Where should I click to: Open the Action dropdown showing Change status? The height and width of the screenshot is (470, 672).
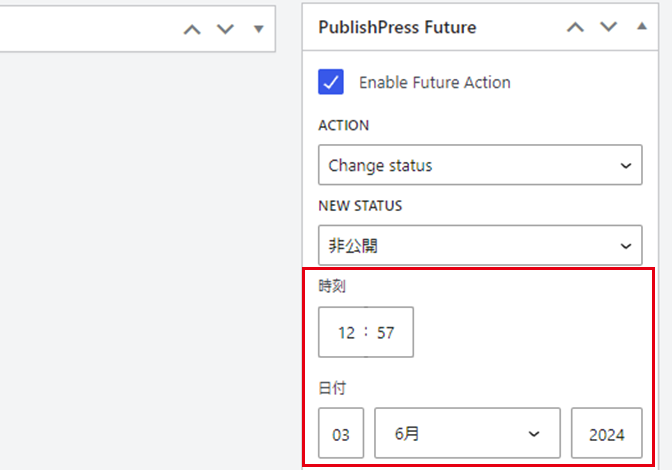click(480, 165)
